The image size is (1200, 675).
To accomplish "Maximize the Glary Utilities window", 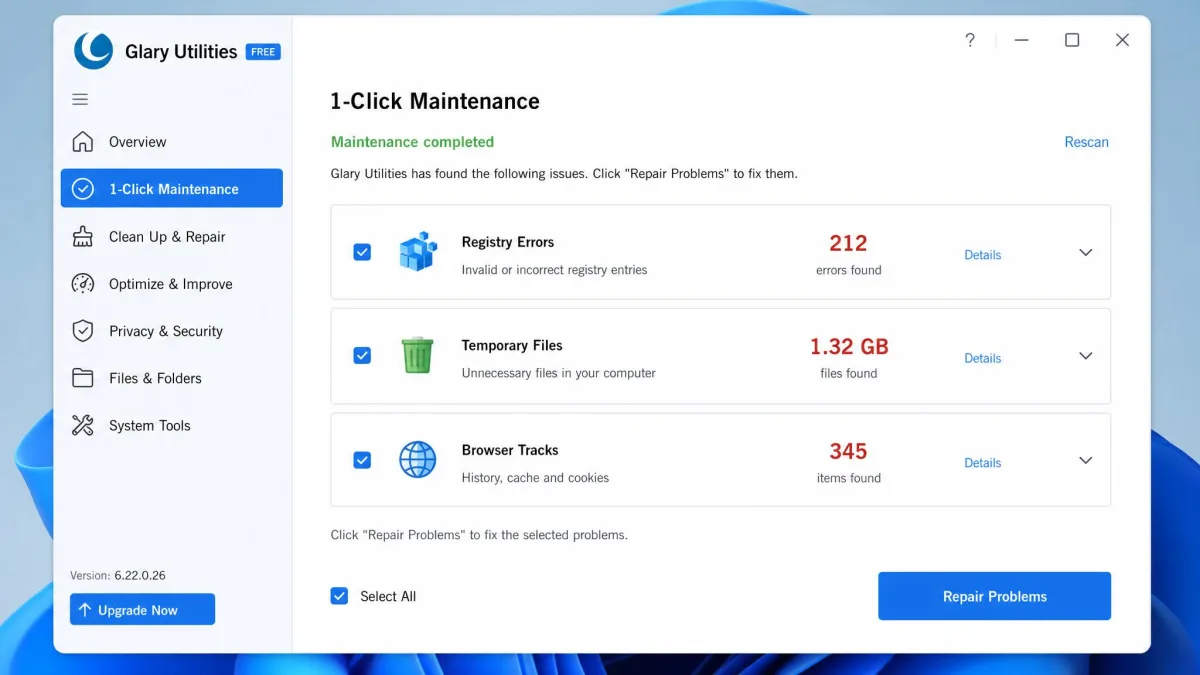I will pos(1072,40).
